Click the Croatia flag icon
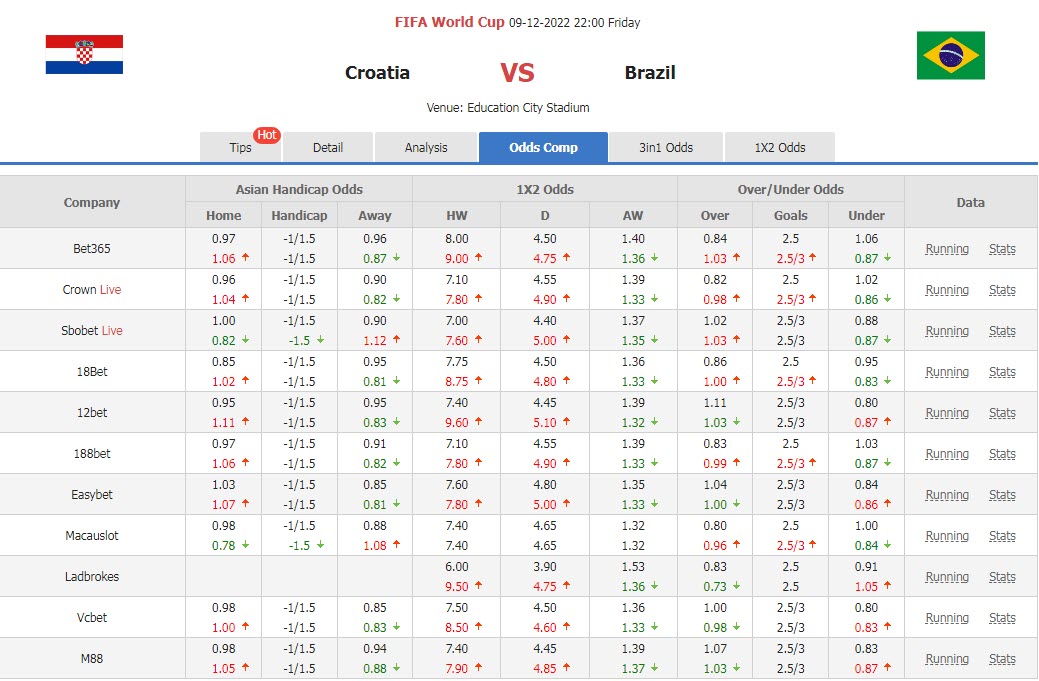This screenshot has height=681, width=1039. click(84, 55)
